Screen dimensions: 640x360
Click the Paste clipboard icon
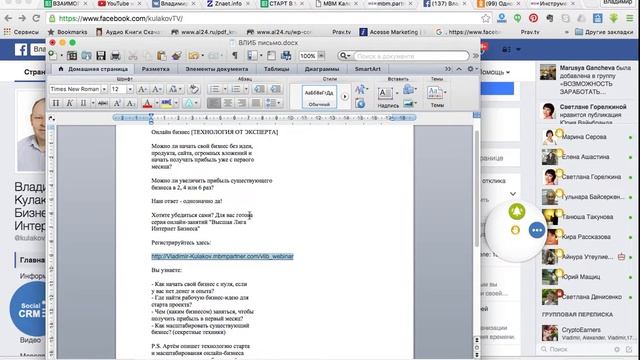coord(162,56)
